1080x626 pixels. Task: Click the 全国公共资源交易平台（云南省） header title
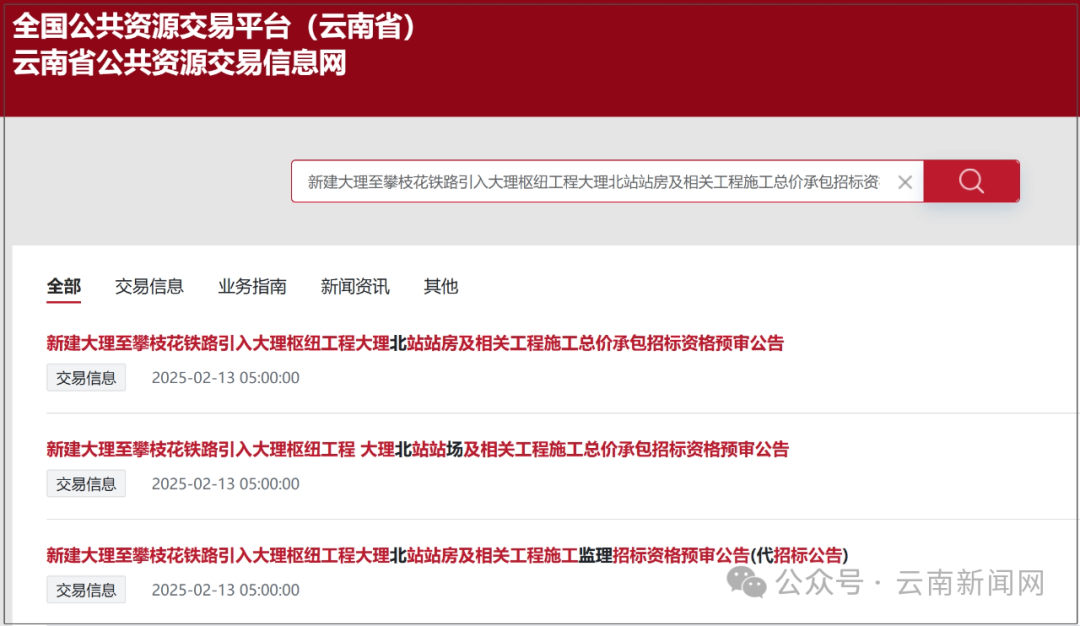coord(214,26)
